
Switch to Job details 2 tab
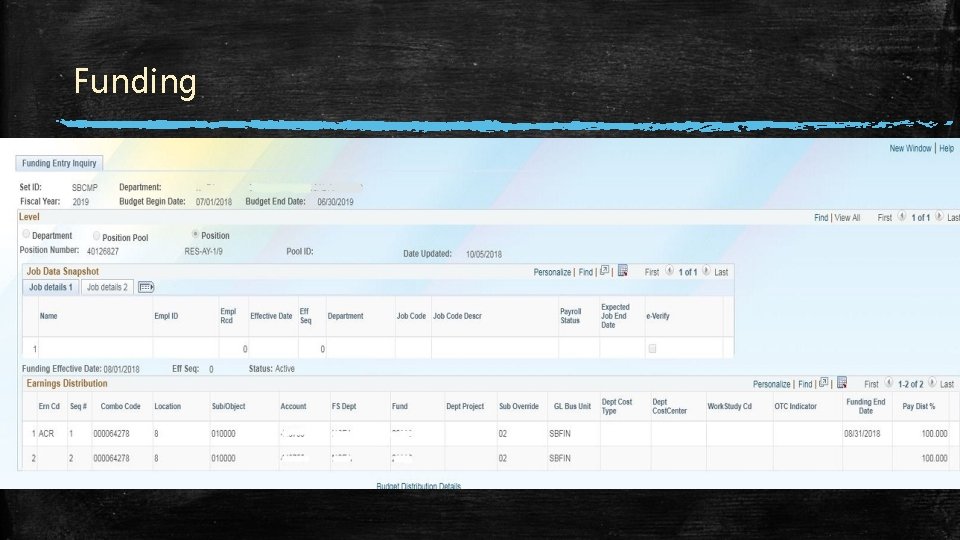[x=107, y=287]
